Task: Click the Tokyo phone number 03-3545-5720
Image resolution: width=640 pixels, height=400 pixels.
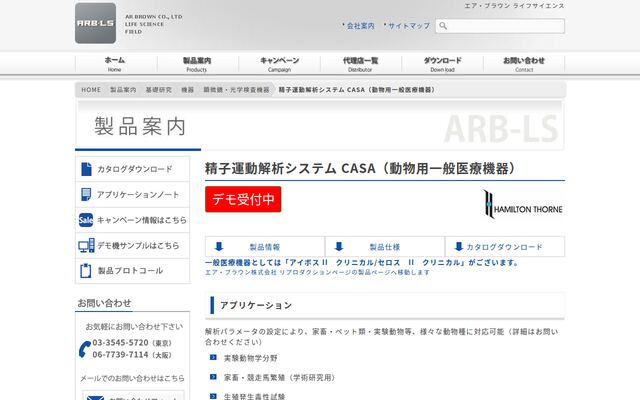Action: 120,342
